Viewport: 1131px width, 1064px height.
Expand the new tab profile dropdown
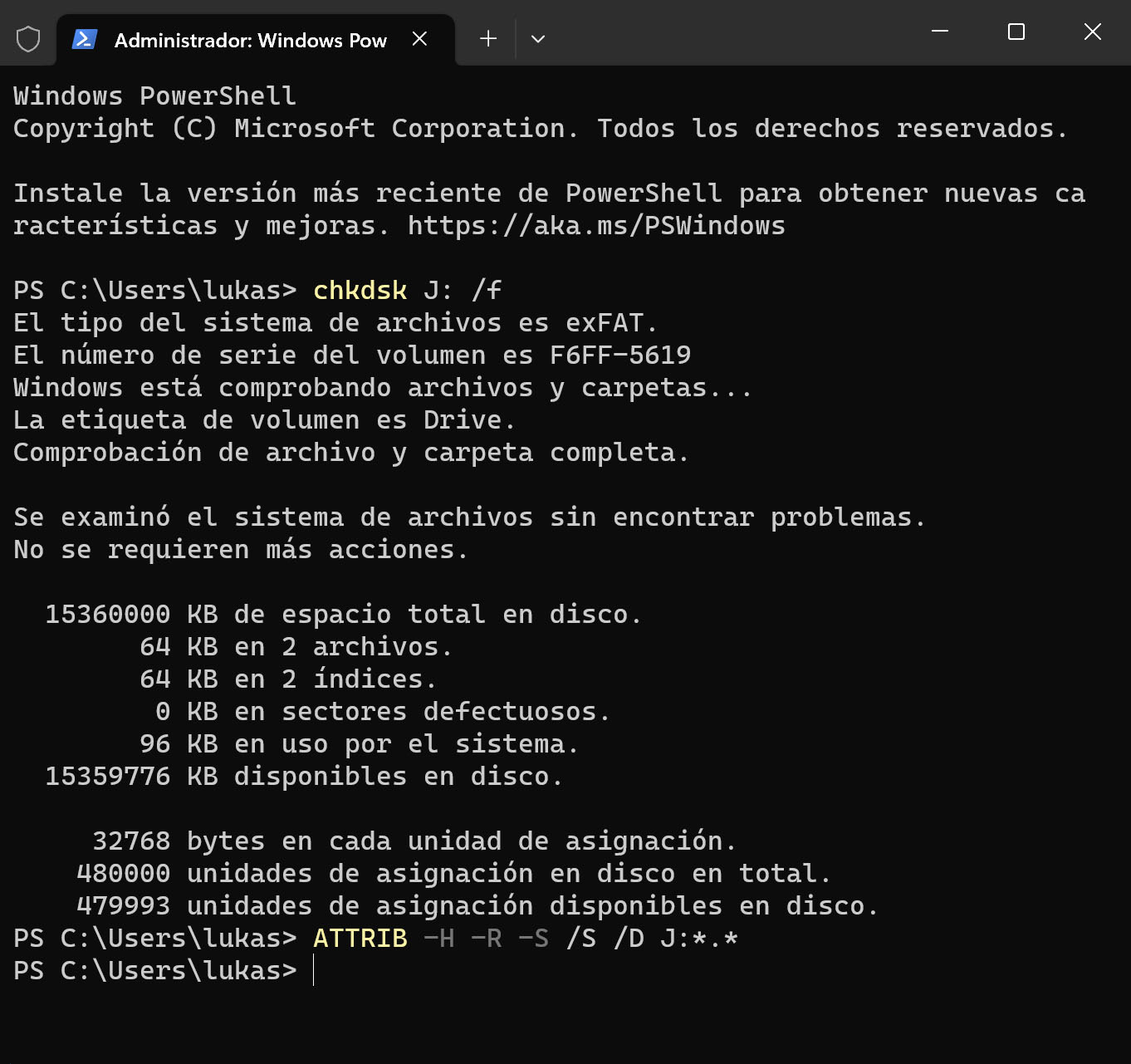(538, 39)
